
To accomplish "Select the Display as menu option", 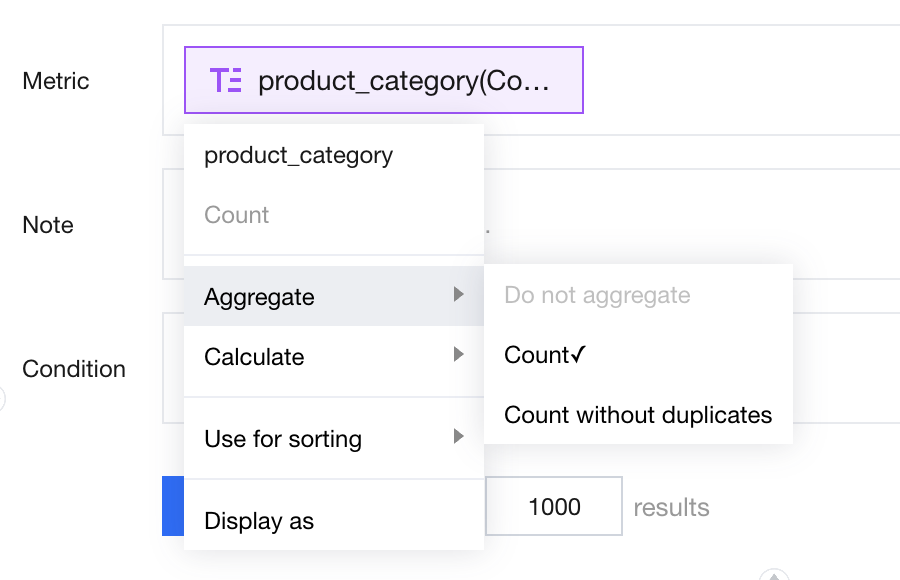I will (259, 521).
